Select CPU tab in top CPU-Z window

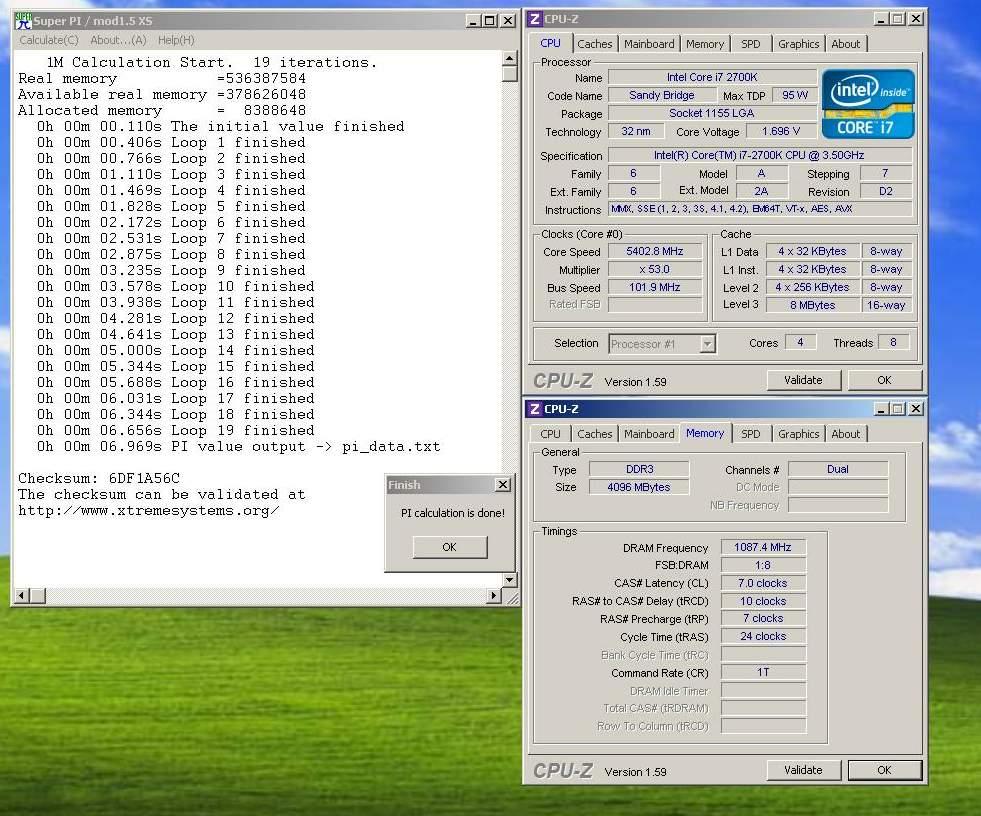click(x=551, y=43)
